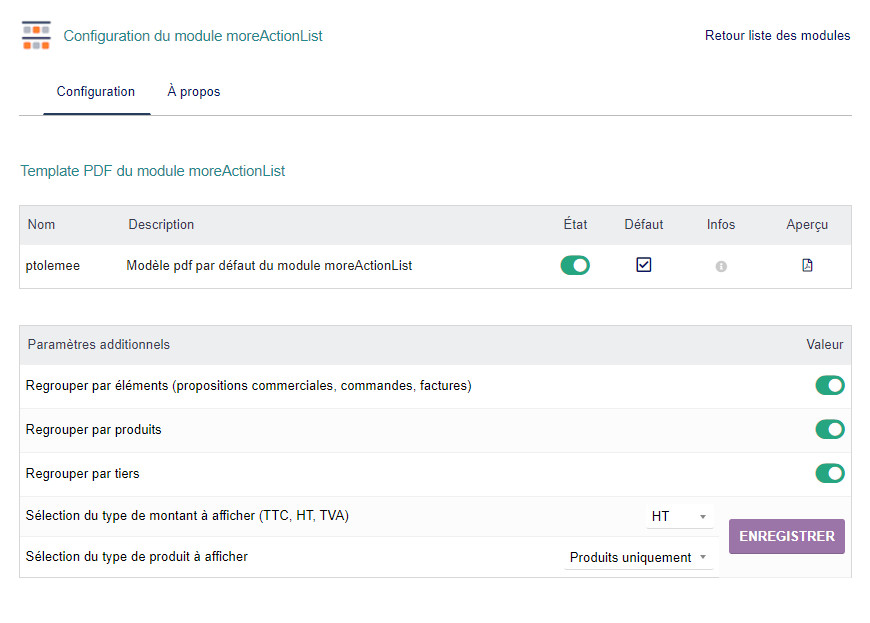The height and width of the screenshot is (623, 870).
Task: Click the Configuration du module moreActionList title
Action: (193, 36)
